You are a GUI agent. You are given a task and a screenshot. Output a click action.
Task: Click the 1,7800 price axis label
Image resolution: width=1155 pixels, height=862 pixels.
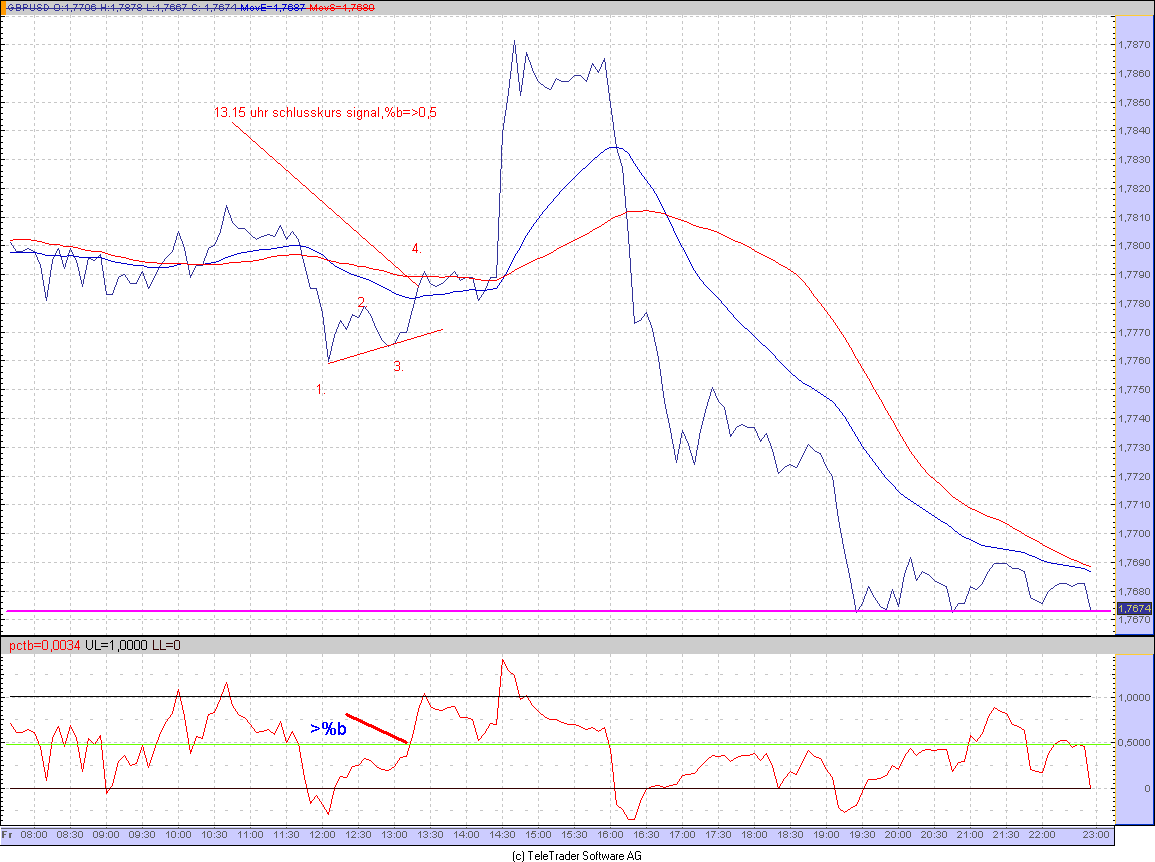(x=1134, y=246)
